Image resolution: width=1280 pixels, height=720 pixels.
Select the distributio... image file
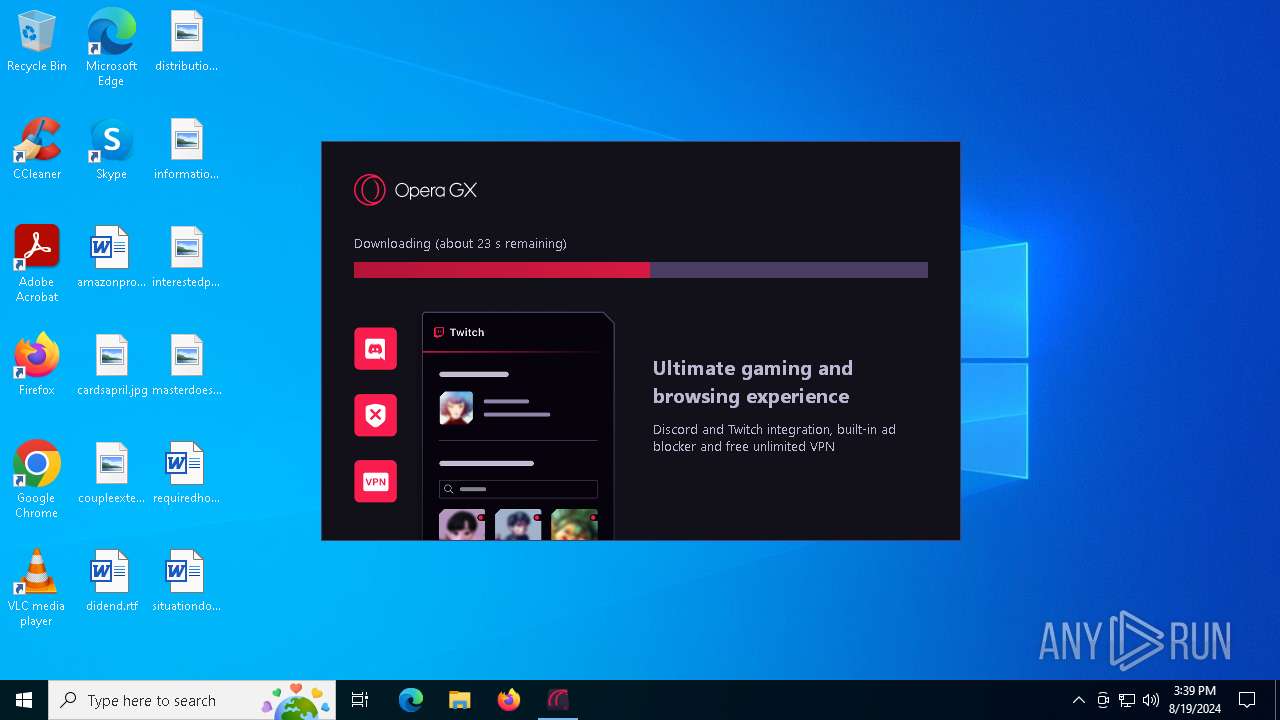point(186,42)
